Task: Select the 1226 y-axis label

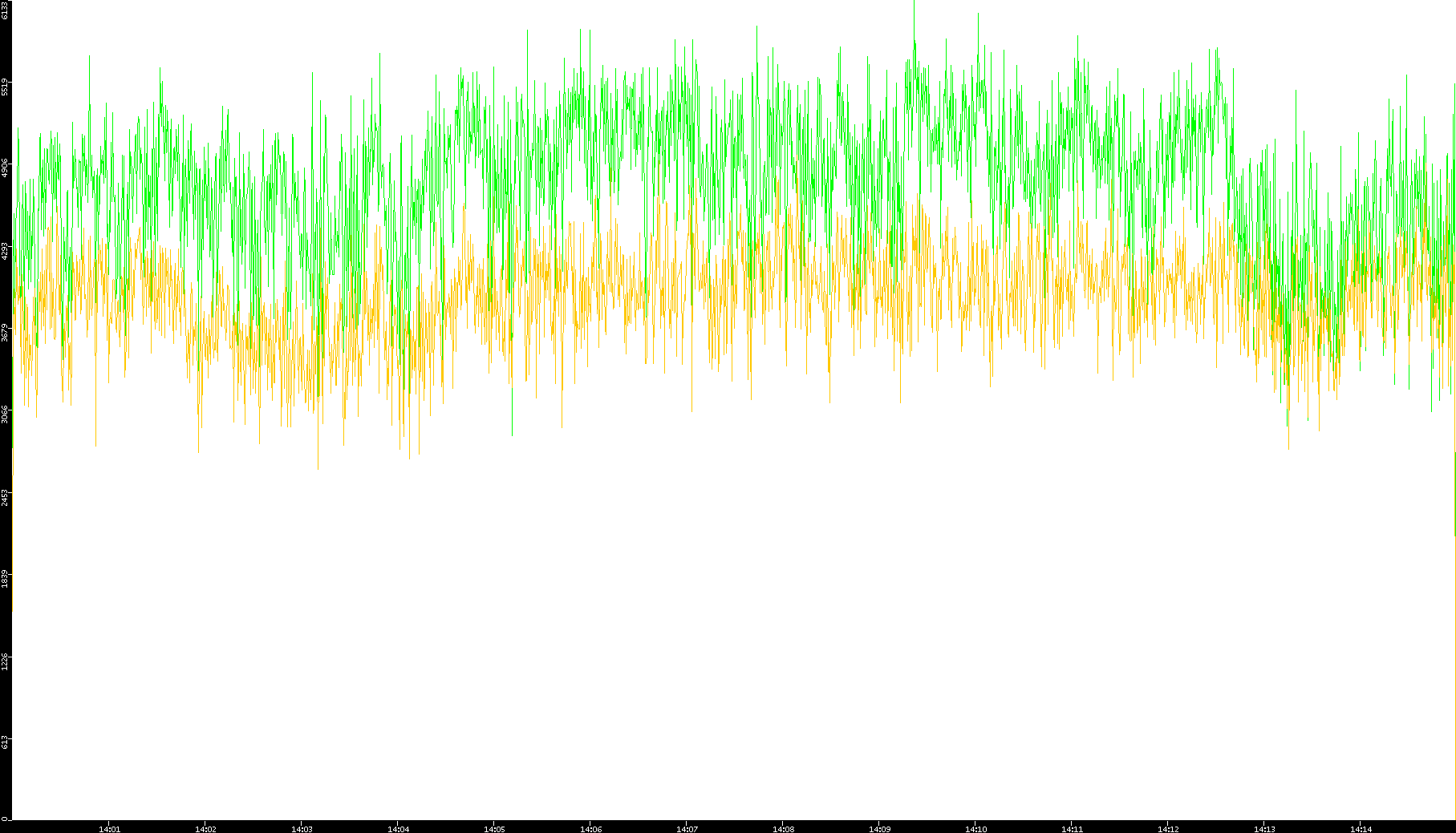Action: [x=6, y=661]
